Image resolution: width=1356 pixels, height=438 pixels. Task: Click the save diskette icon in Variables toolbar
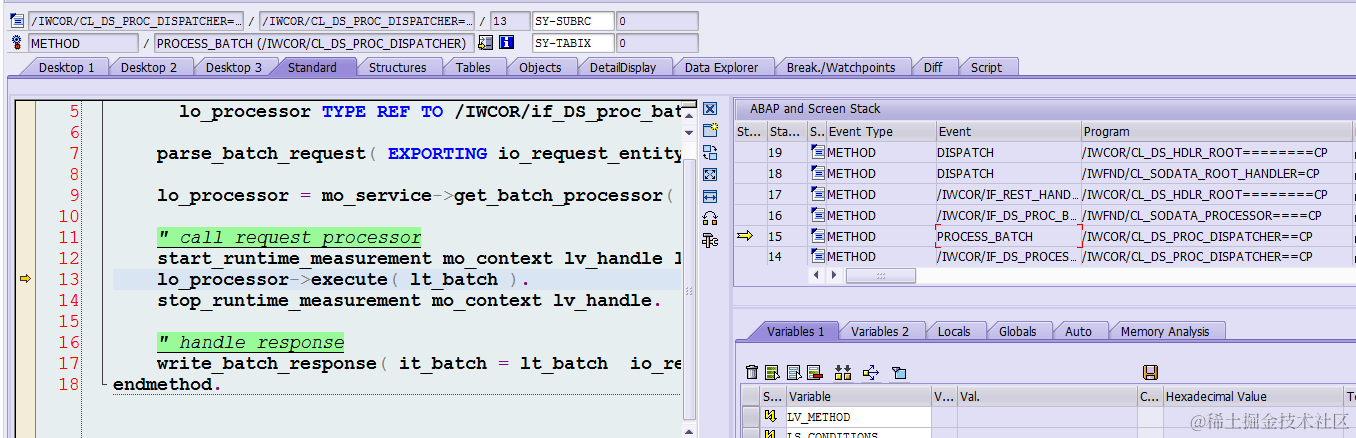coord(1150,373)
